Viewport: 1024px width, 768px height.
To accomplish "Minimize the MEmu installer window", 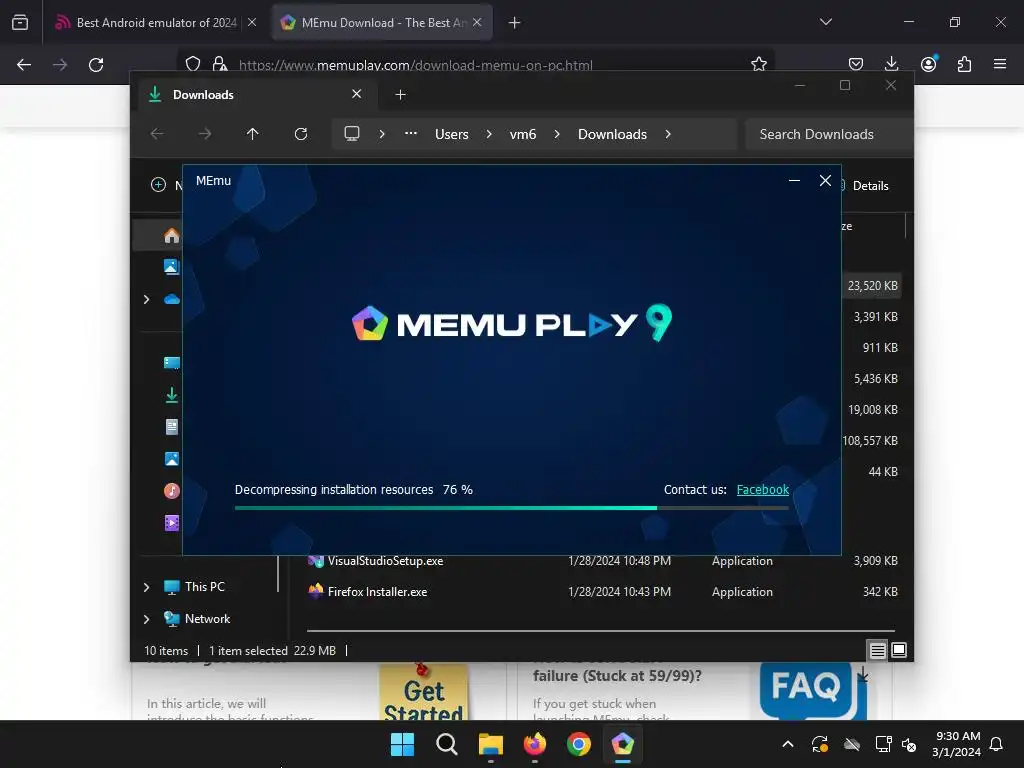I will 794,181.
